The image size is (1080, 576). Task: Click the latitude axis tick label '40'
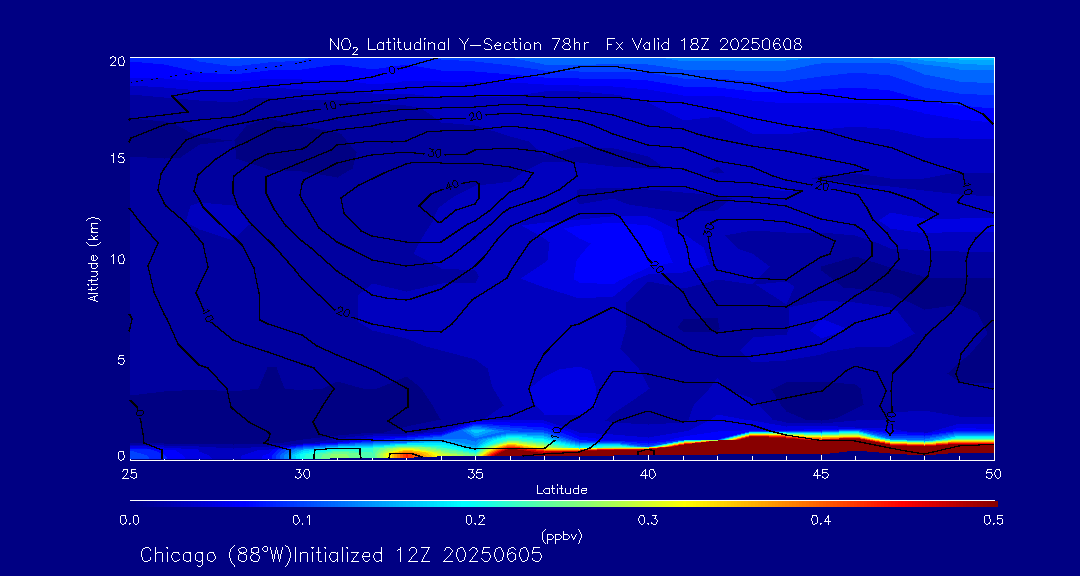647,473
